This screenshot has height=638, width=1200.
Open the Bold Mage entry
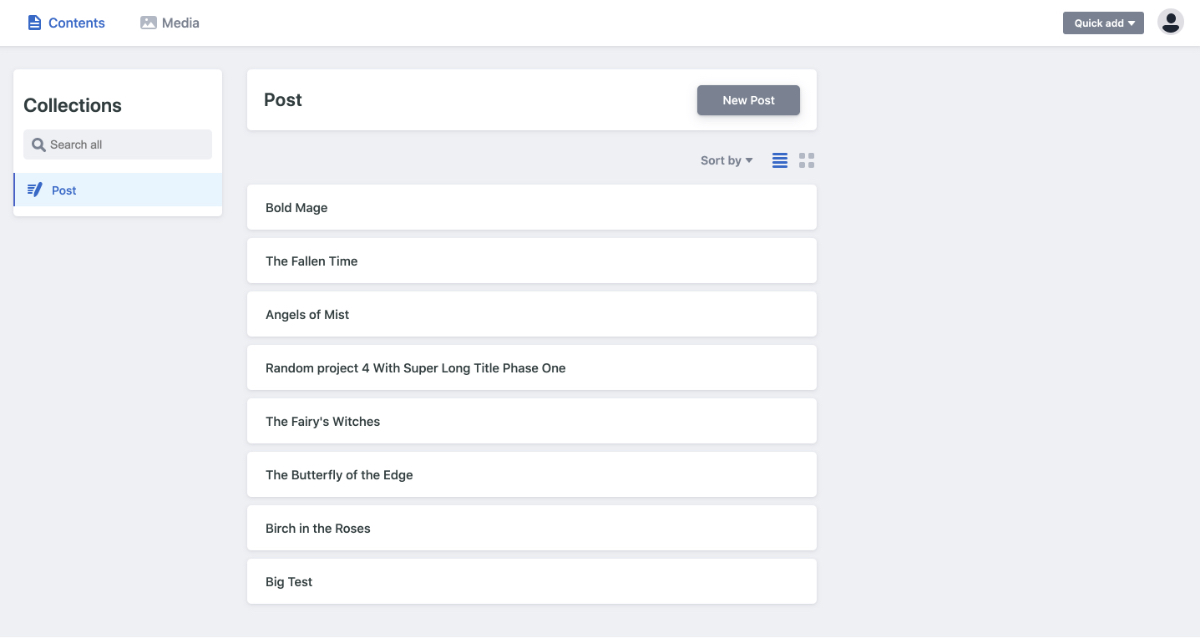coord(531,207)
